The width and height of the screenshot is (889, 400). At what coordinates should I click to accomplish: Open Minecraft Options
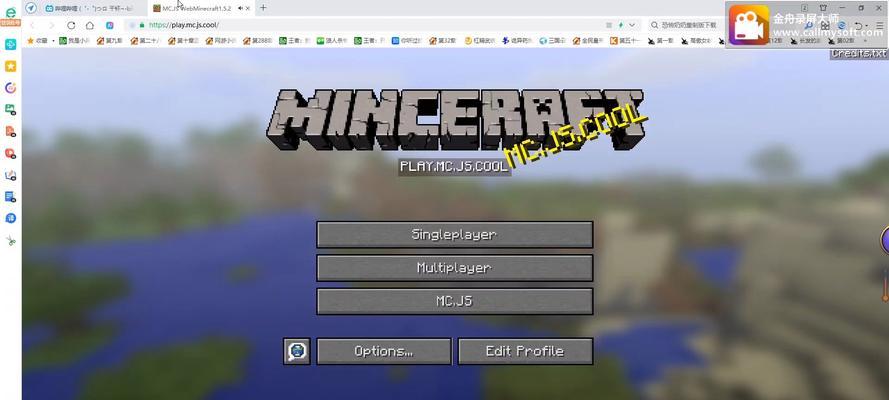pos(384,351)
